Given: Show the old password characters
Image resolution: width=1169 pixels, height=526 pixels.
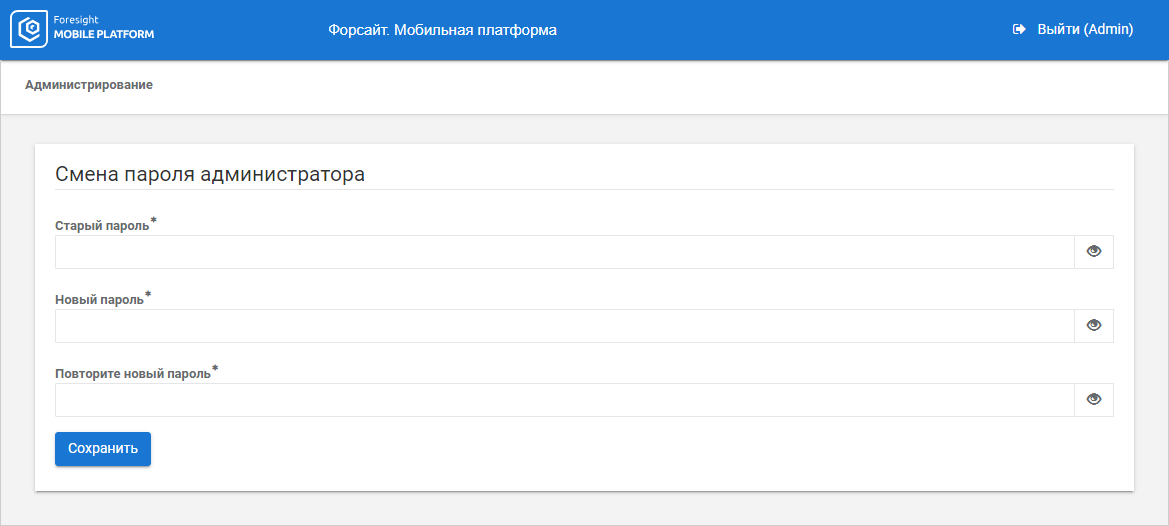Looking at the screenshot, I should pos(1094,252).
